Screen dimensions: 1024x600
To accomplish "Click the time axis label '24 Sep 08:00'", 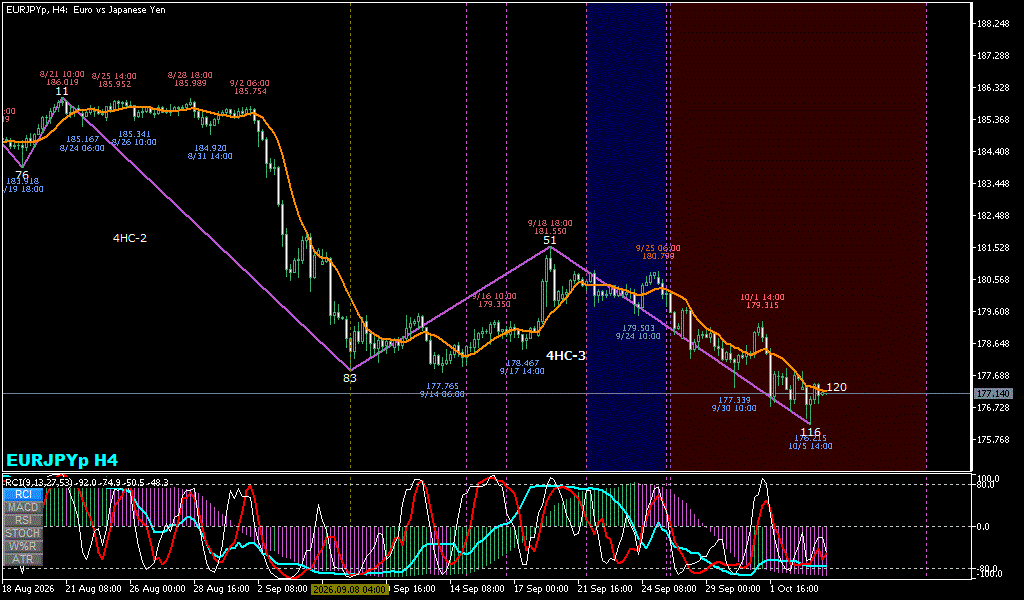I will [x=669, y=588].
